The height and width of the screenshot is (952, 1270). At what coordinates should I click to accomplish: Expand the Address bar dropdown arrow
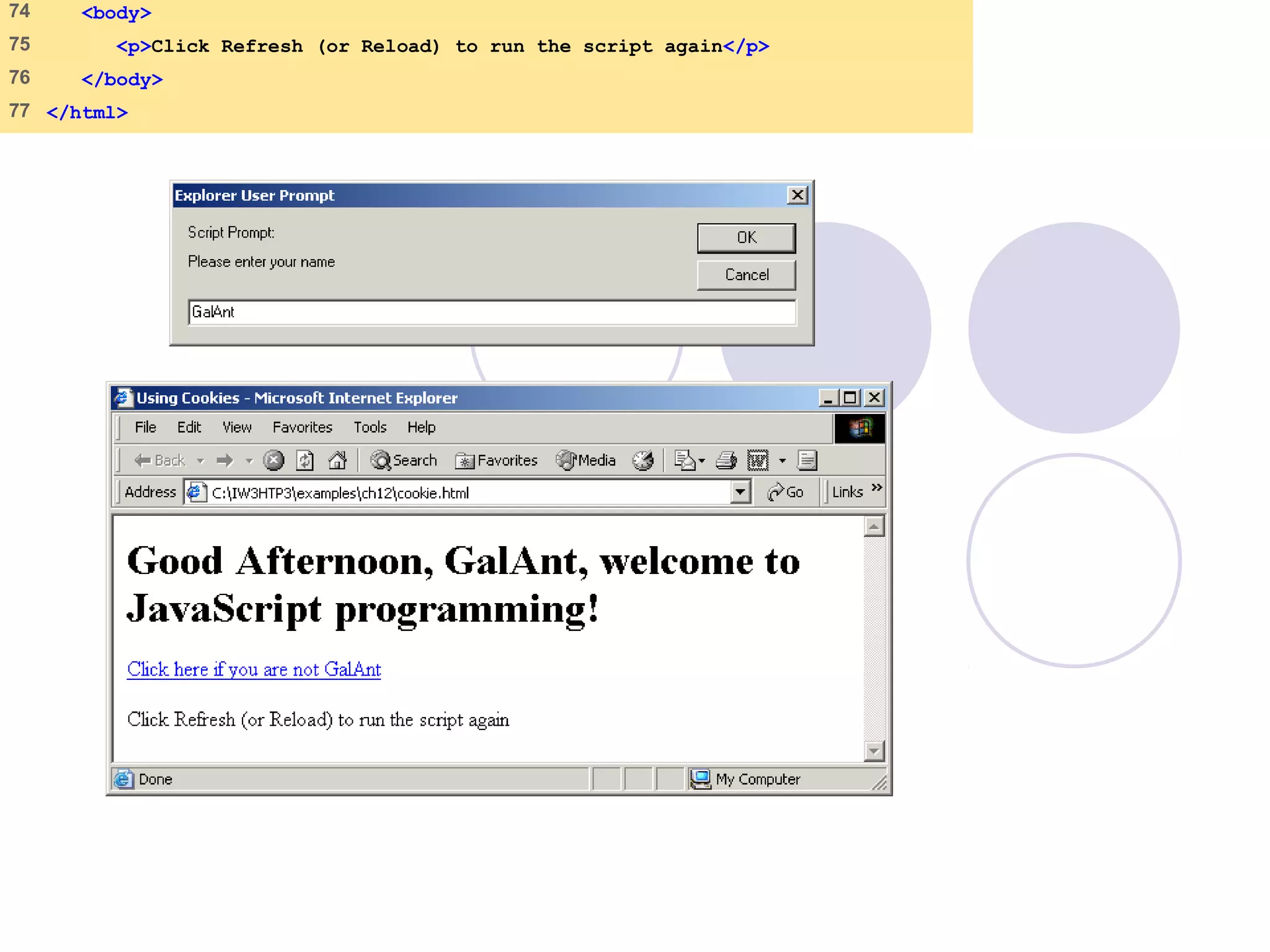click(x=740, y=493)
